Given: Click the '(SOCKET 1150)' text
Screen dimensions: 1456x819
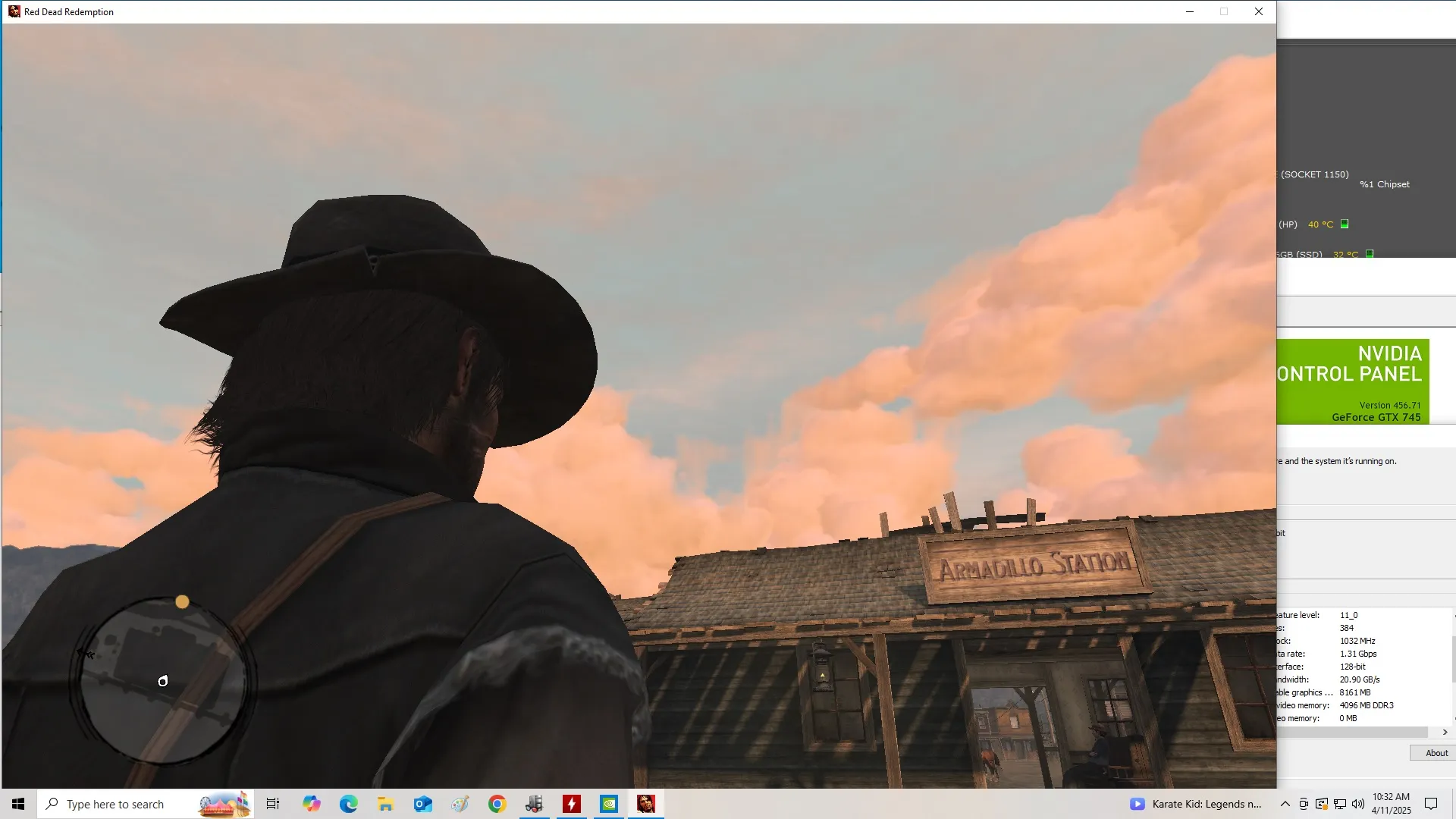Looking at the screenshot, I should coord(1315,174).
